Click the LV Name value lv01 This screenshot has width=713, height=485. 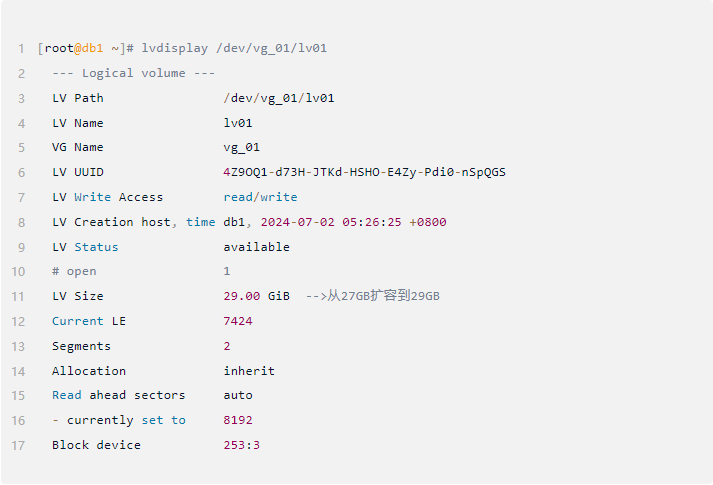[238, 123]
